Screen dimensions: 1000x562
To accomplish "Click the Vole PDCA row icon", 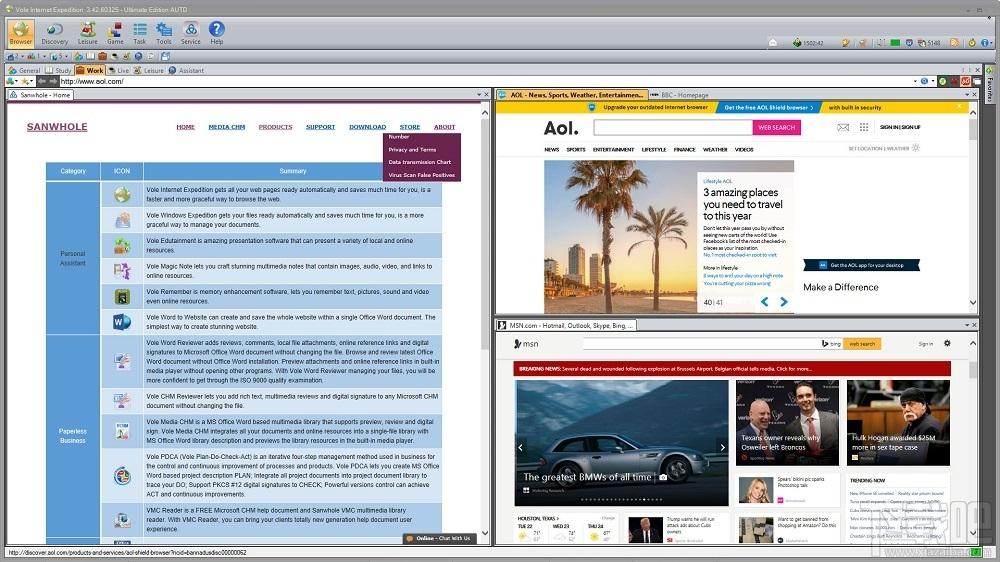I will (122, 475).
